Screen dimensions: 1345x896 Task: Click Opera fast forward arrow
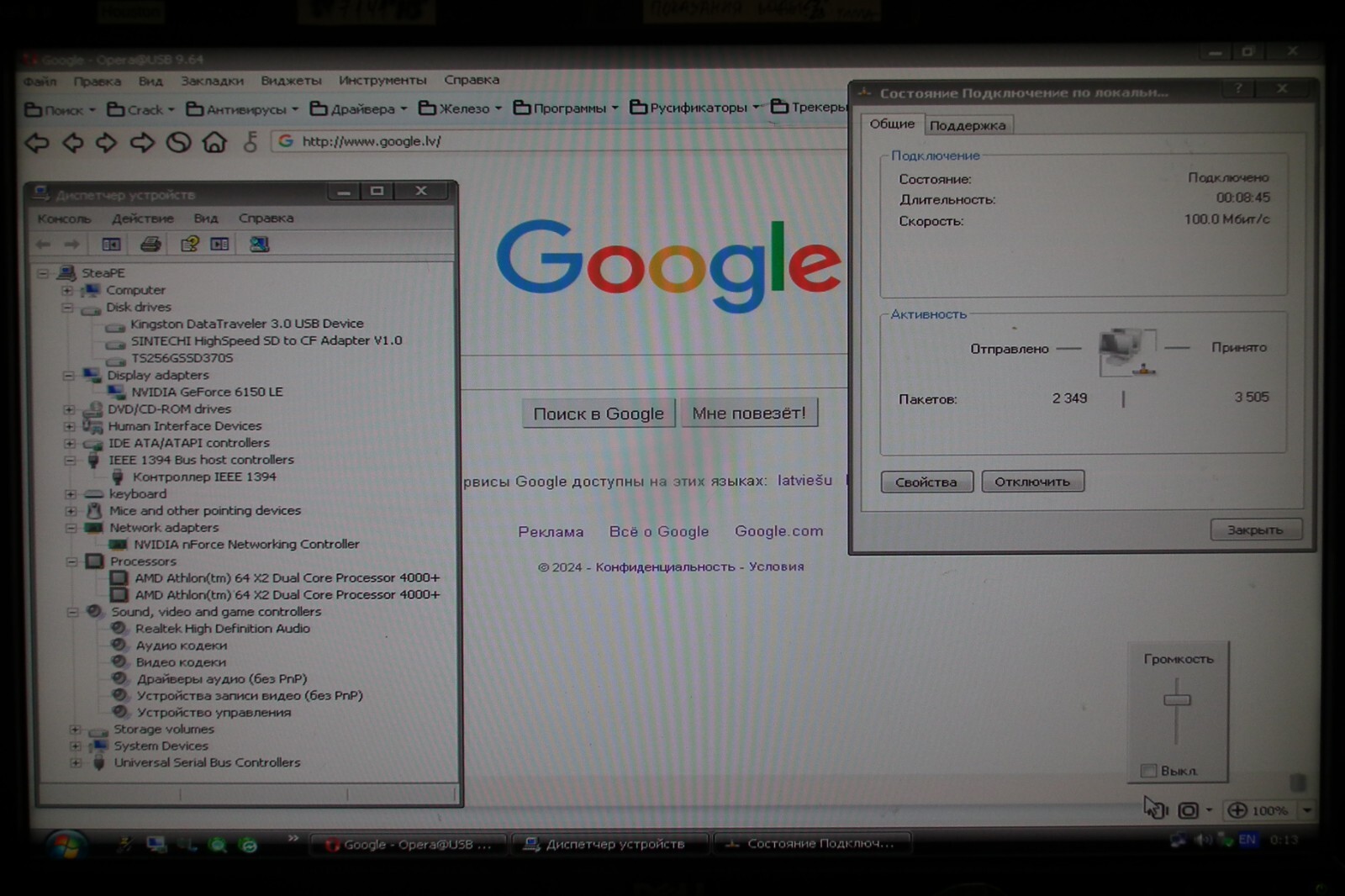107,143
